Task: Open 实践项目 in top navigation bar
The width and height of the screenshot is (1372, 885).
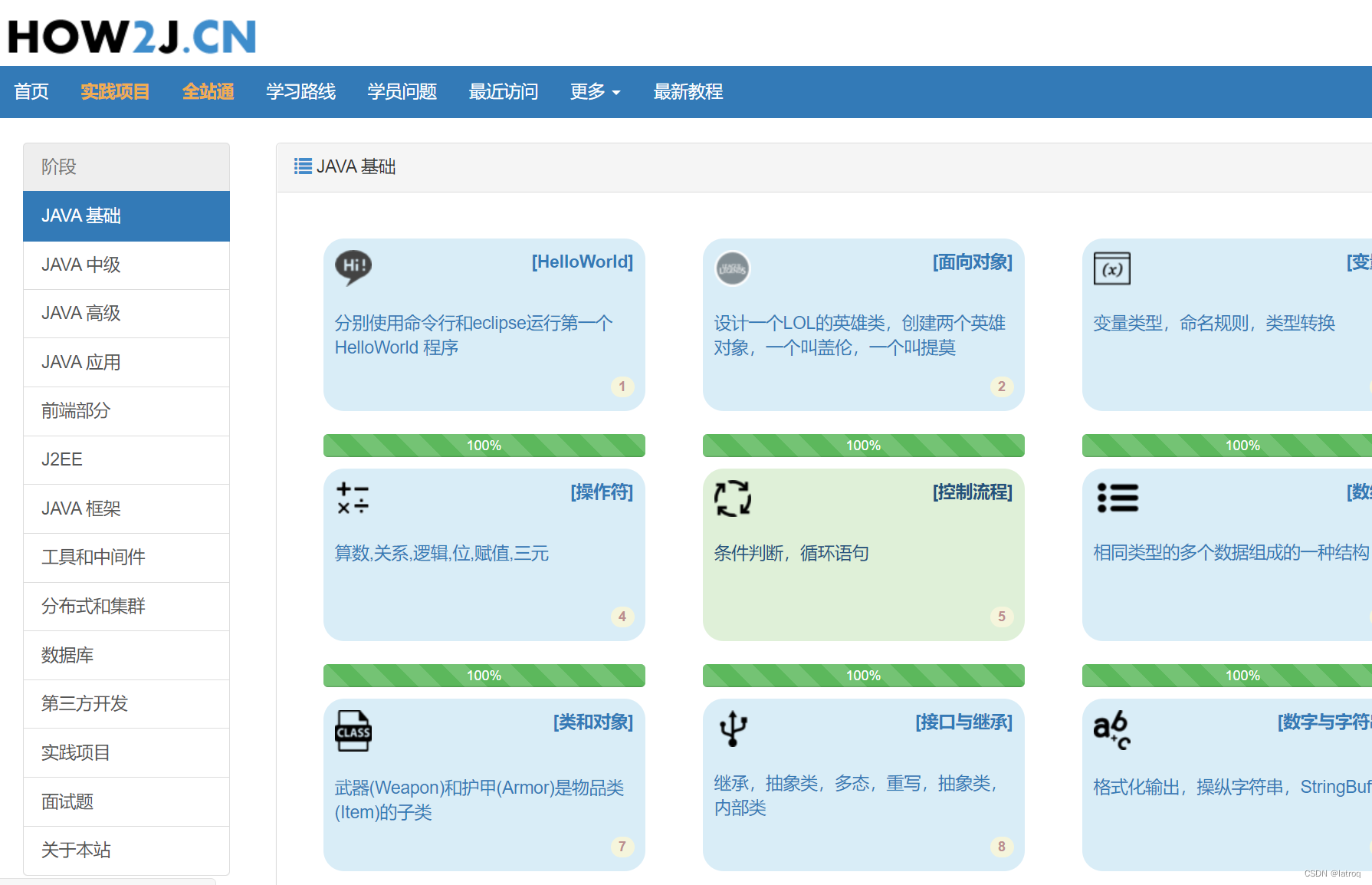Action: (115, 92)
